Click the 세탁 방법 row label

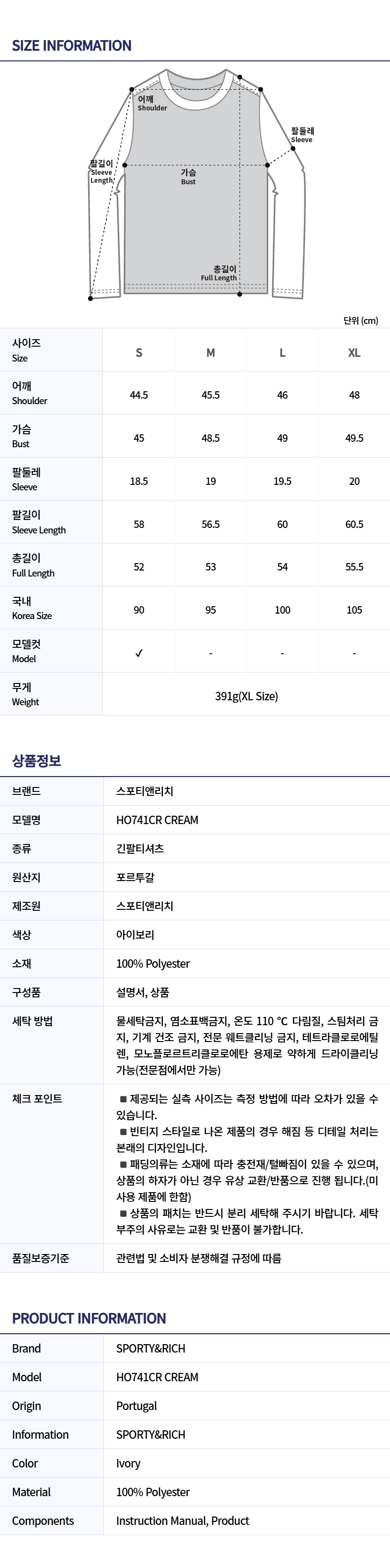pyautogui.click(x=32, y=1021)
